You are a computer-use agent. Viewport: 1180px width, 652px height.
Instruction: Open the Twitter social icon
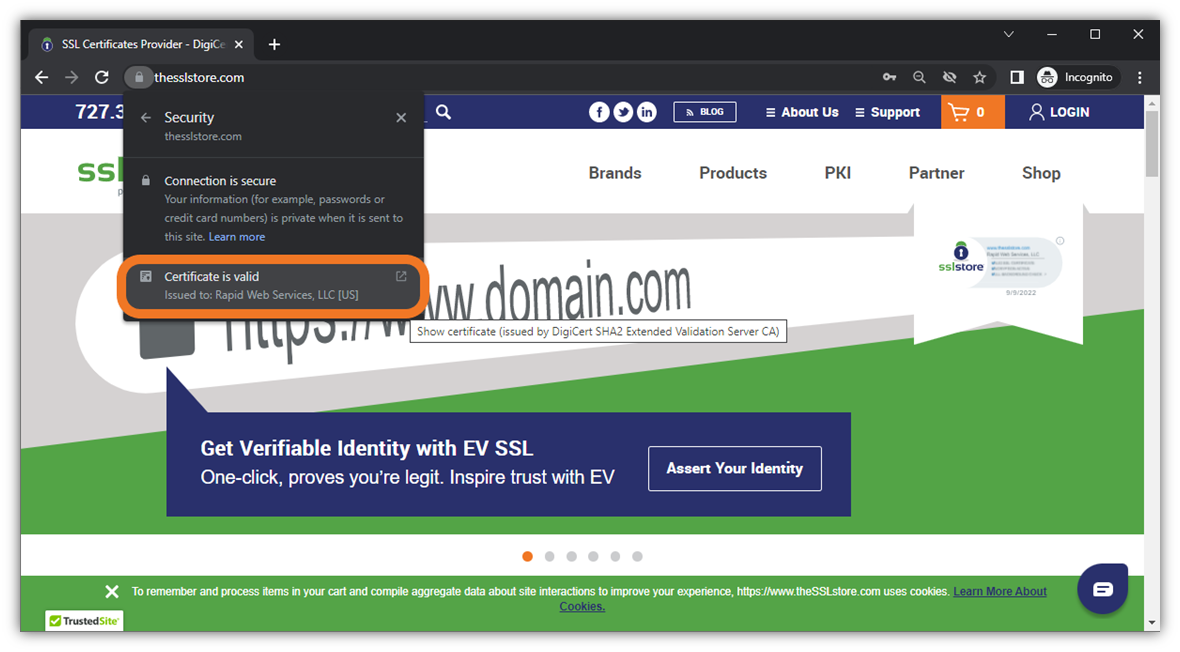[x=623, y=112]
